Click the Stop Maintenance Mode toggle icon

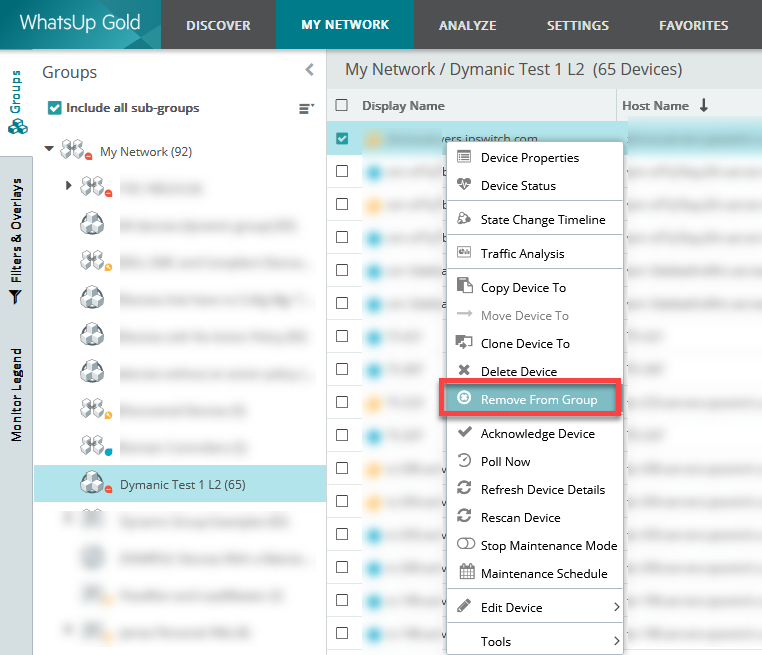[x=466, y=544]
